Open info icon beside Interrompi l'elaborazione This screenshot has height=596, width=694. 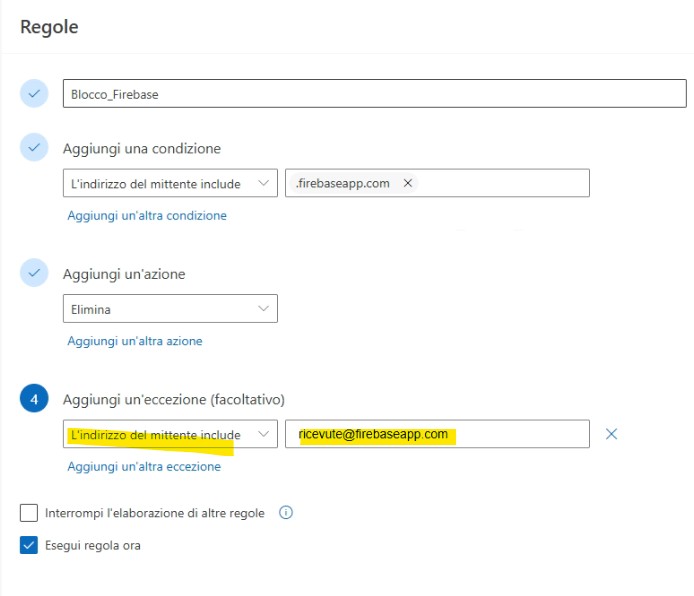(286, 513)
